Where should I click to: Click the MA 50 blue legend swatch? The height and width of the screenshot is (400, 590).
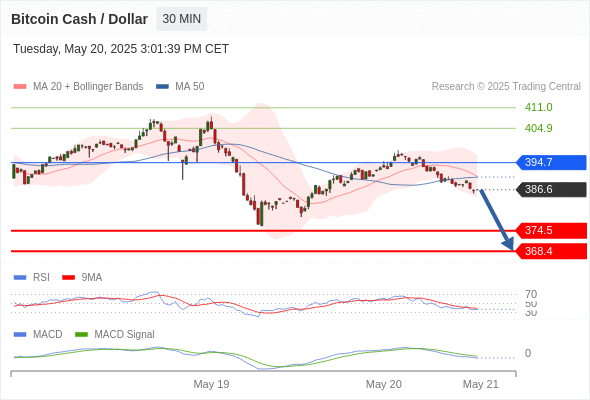pyautogui.click(x=162, y=87)
